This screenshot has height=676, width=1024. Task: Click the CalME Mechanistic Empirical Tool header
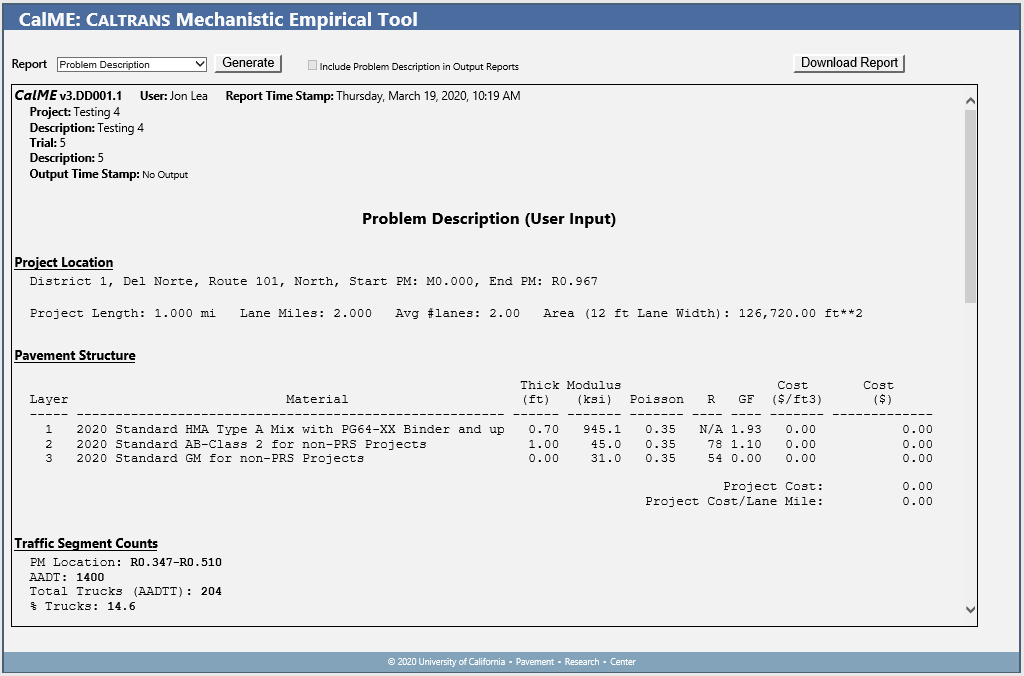(x=218, y=20)
